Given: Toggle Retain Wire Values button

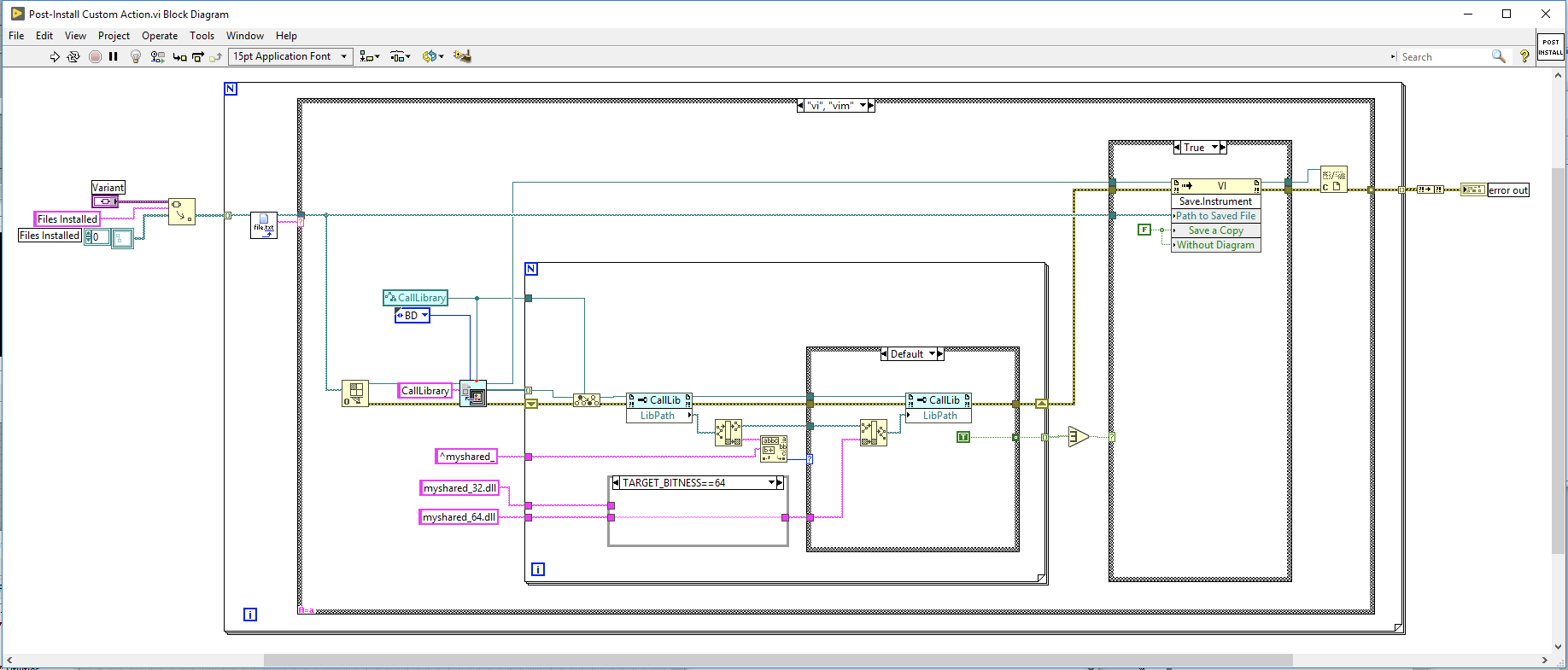Looking at the screenshot, I should click(157, 56).
